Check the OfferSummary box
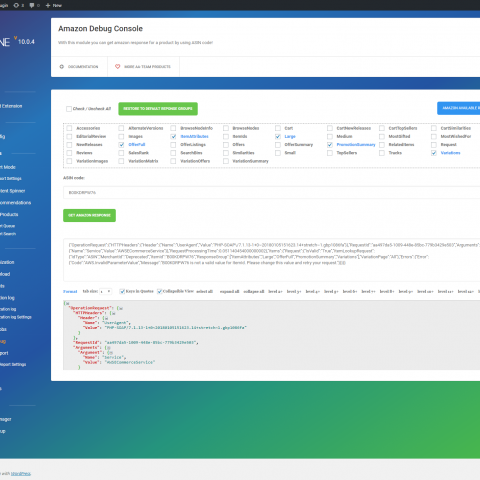 (278, 145)
